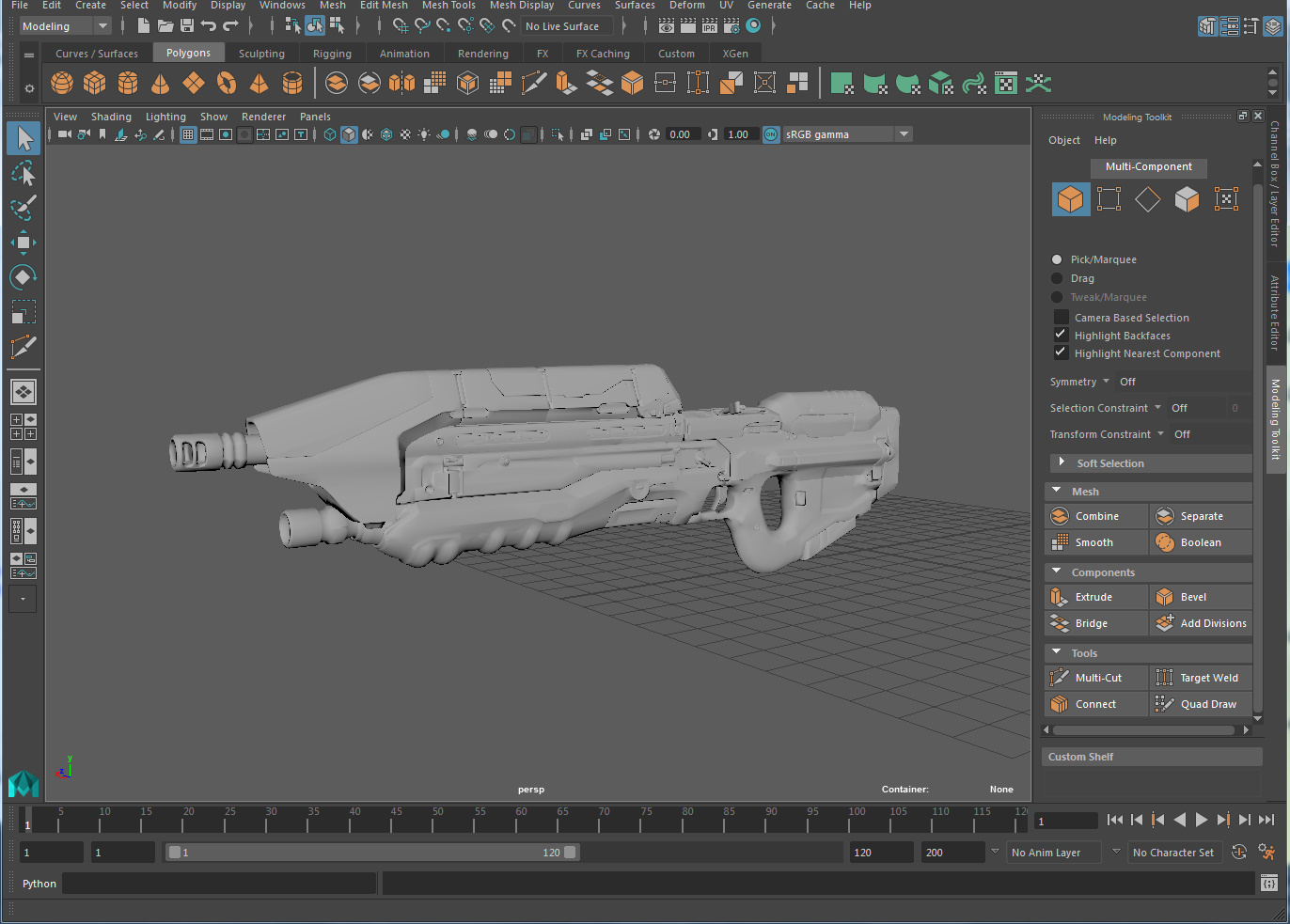Click the time range slider bar
This screenshot has width=1290, height=924.
point(371,853)
